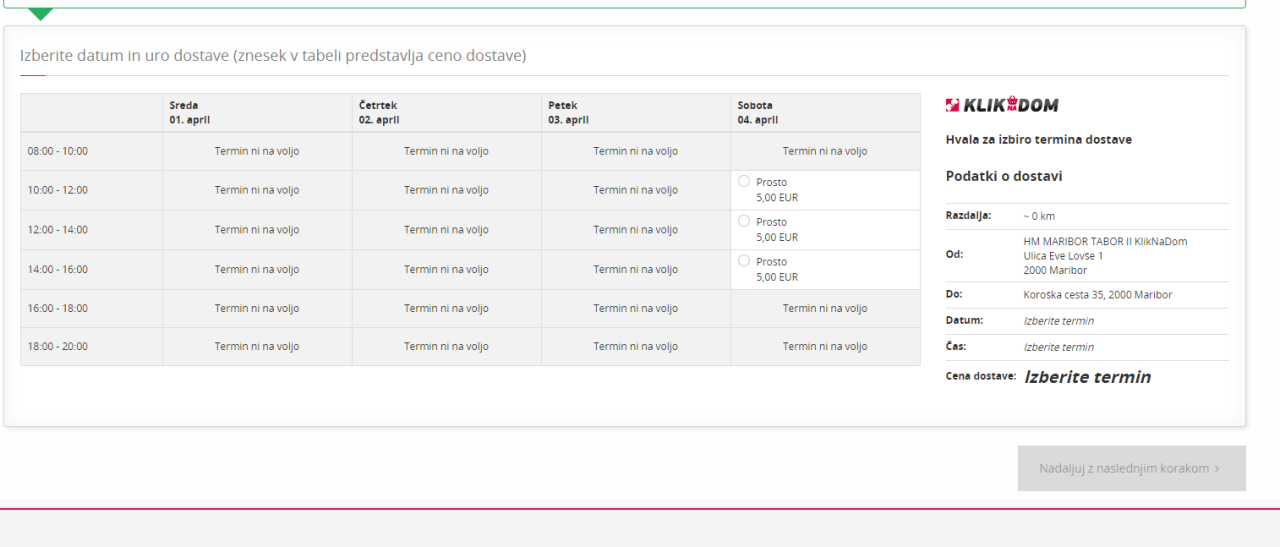Pick the Saturday 14:00 - 16:00 radio option

[743, 261]
